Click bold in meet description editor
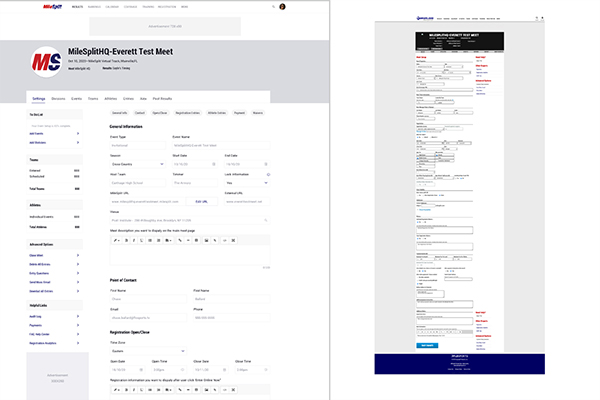Image resolution: width=600 pixels, height=400 pixels. (x=125, y=239)
